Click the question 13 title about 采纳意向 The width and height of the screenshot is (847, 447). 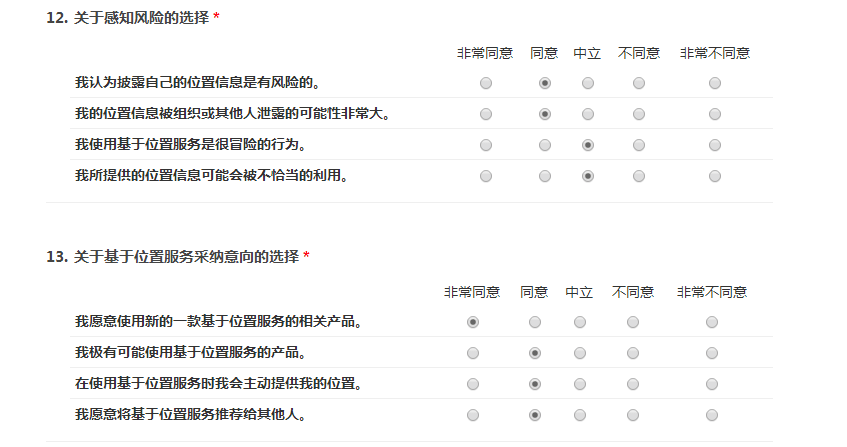pos(186,257)
